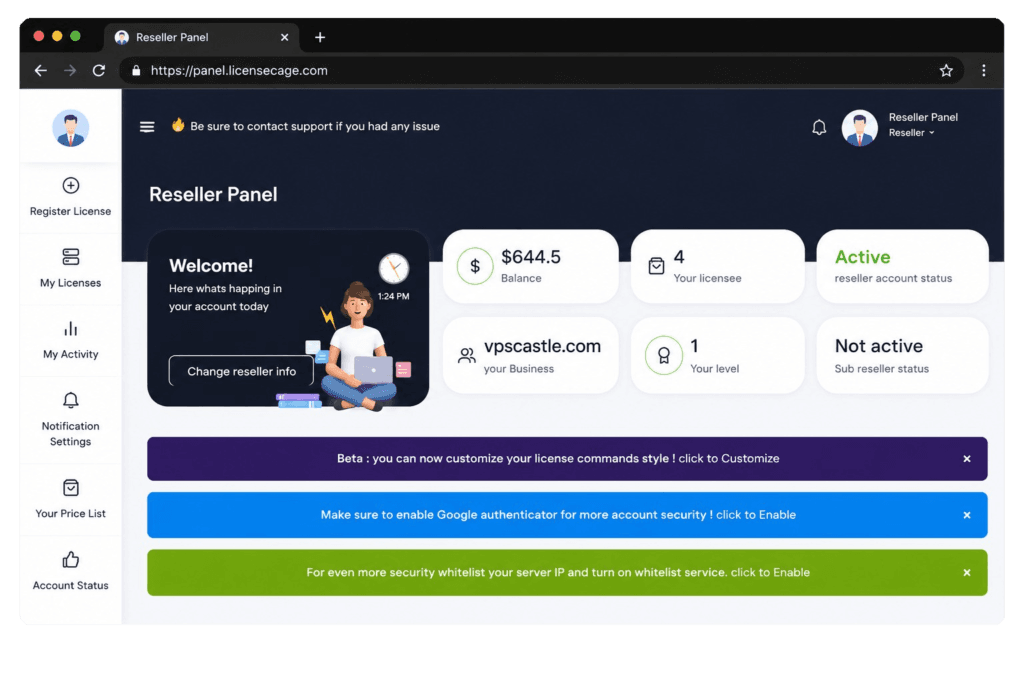Click the $644.5 balance value

tap(531, 257)
